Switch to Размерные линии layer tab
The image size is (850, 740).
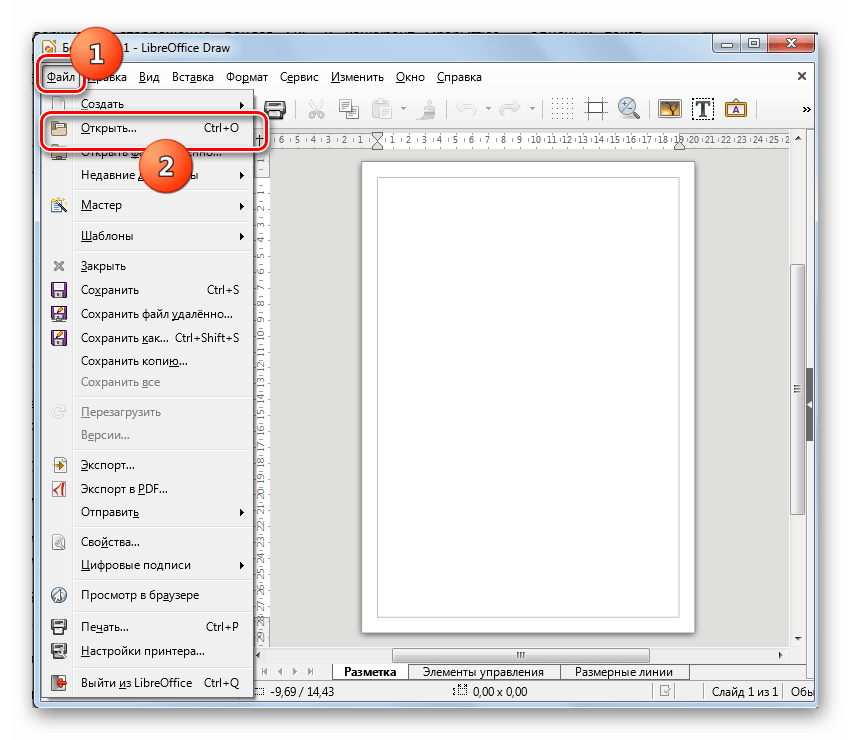coord(626,672)
